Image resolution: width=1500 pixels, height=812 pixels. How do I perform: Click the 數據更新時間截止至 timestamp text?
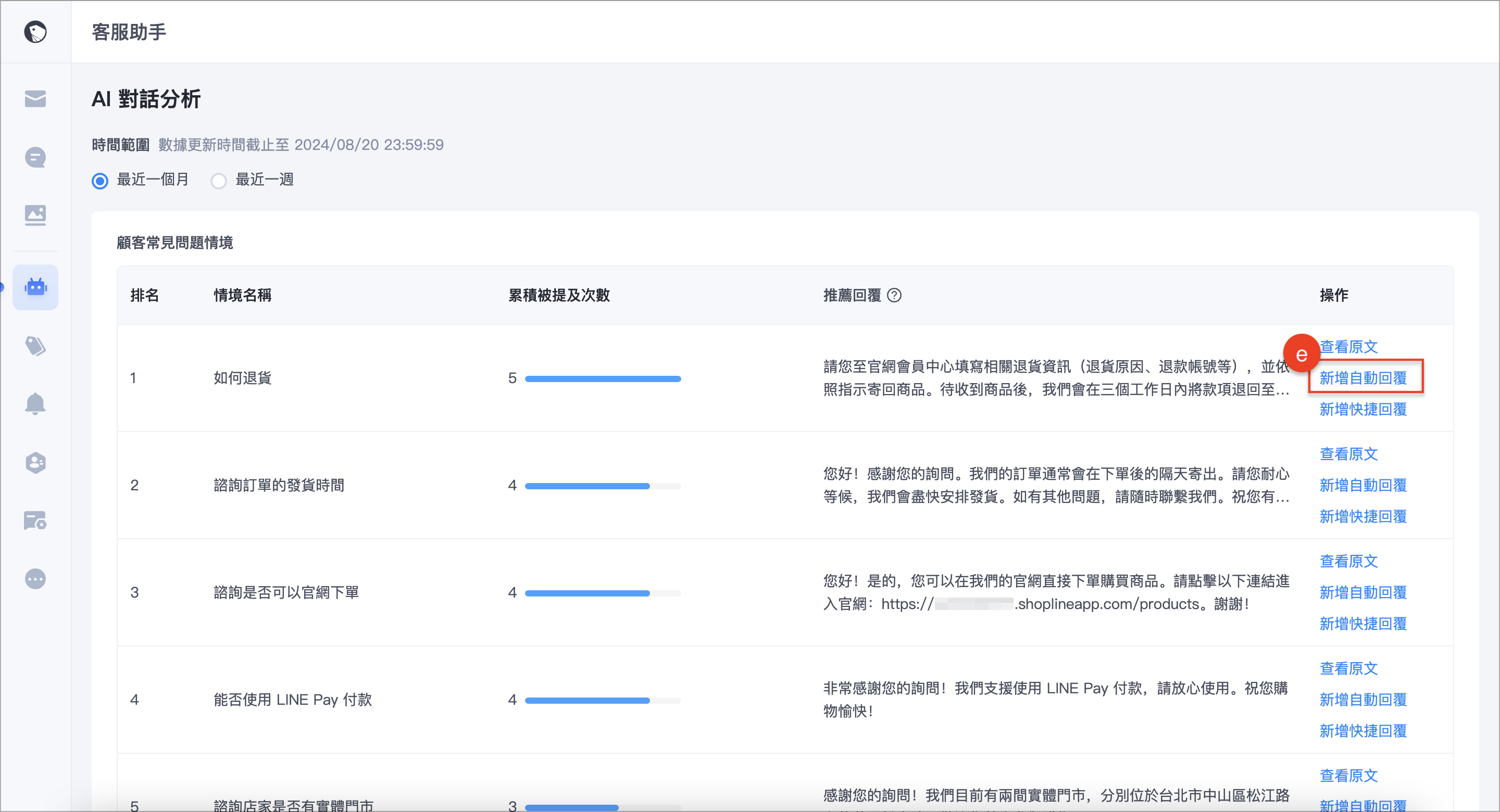[x=301, y=144]
